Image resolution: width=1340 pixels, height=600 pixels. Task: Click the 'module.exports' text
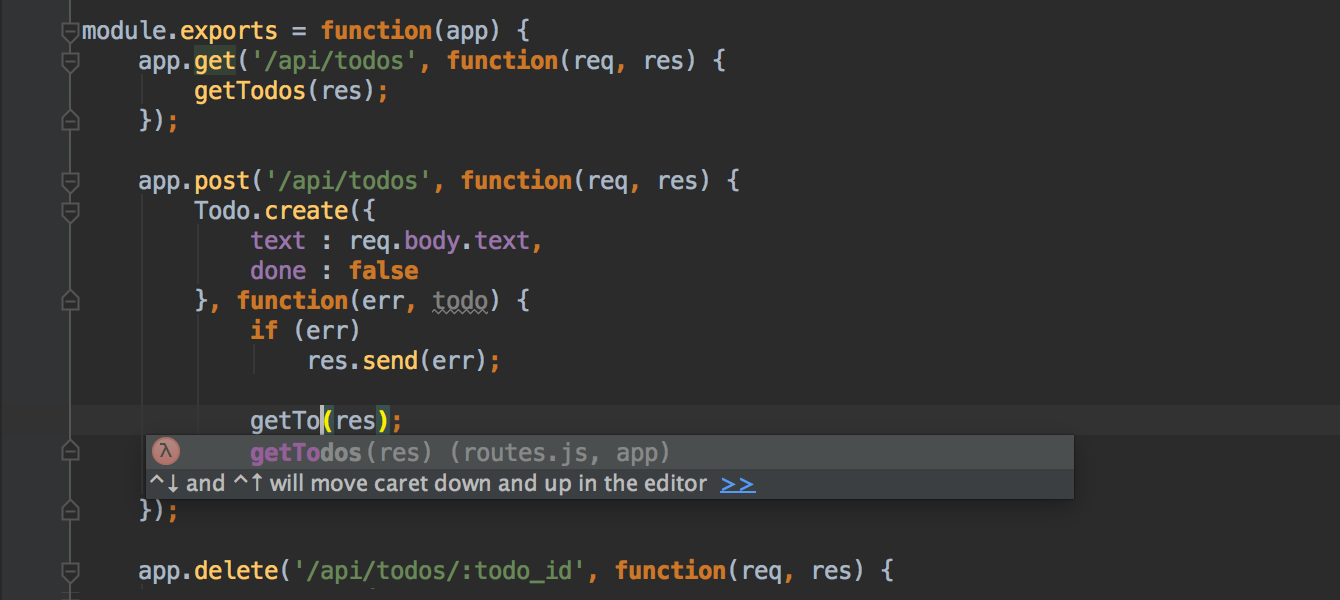(180, 31)
